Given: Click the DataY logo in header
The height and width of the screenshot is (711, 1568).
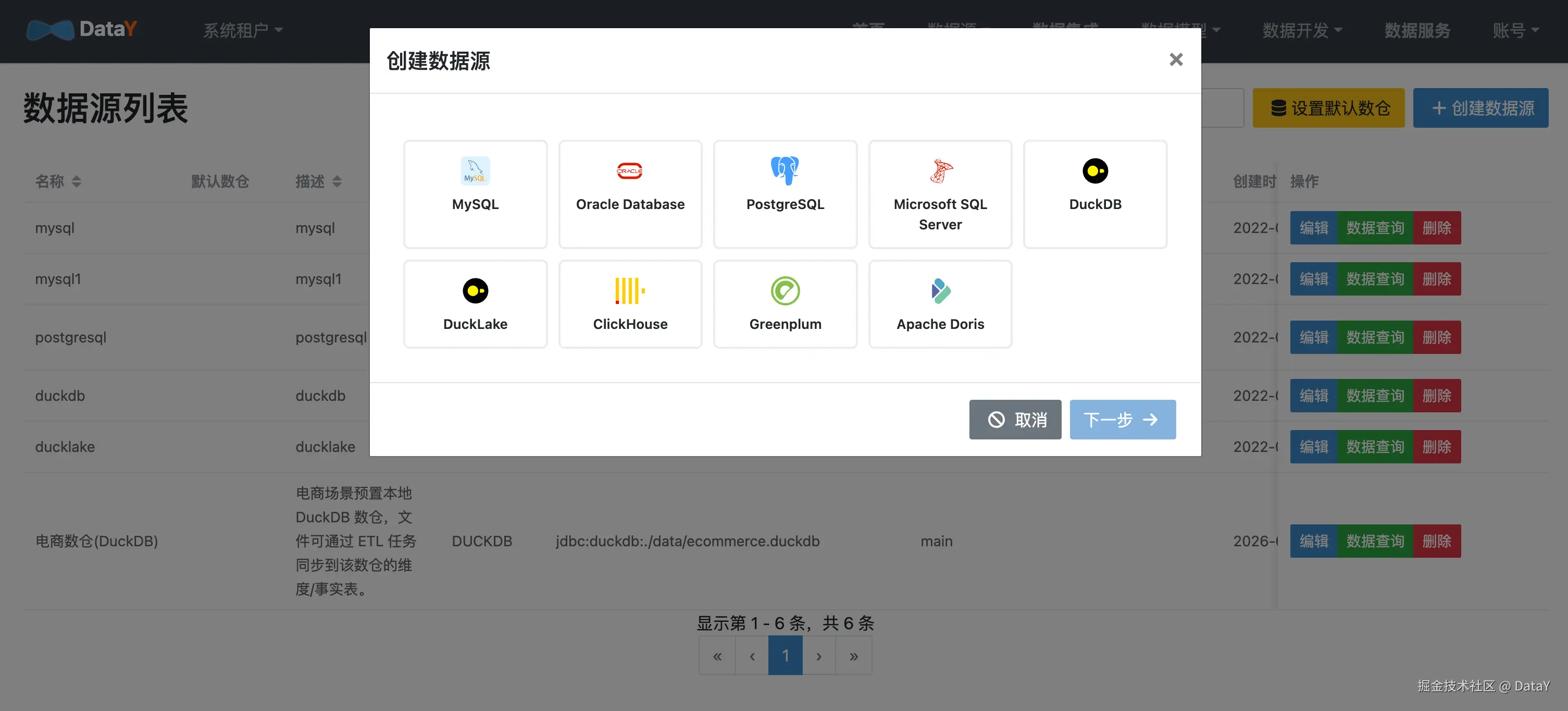Looking at the screenshot, I should pyautogui.click(x=82, y=29).
